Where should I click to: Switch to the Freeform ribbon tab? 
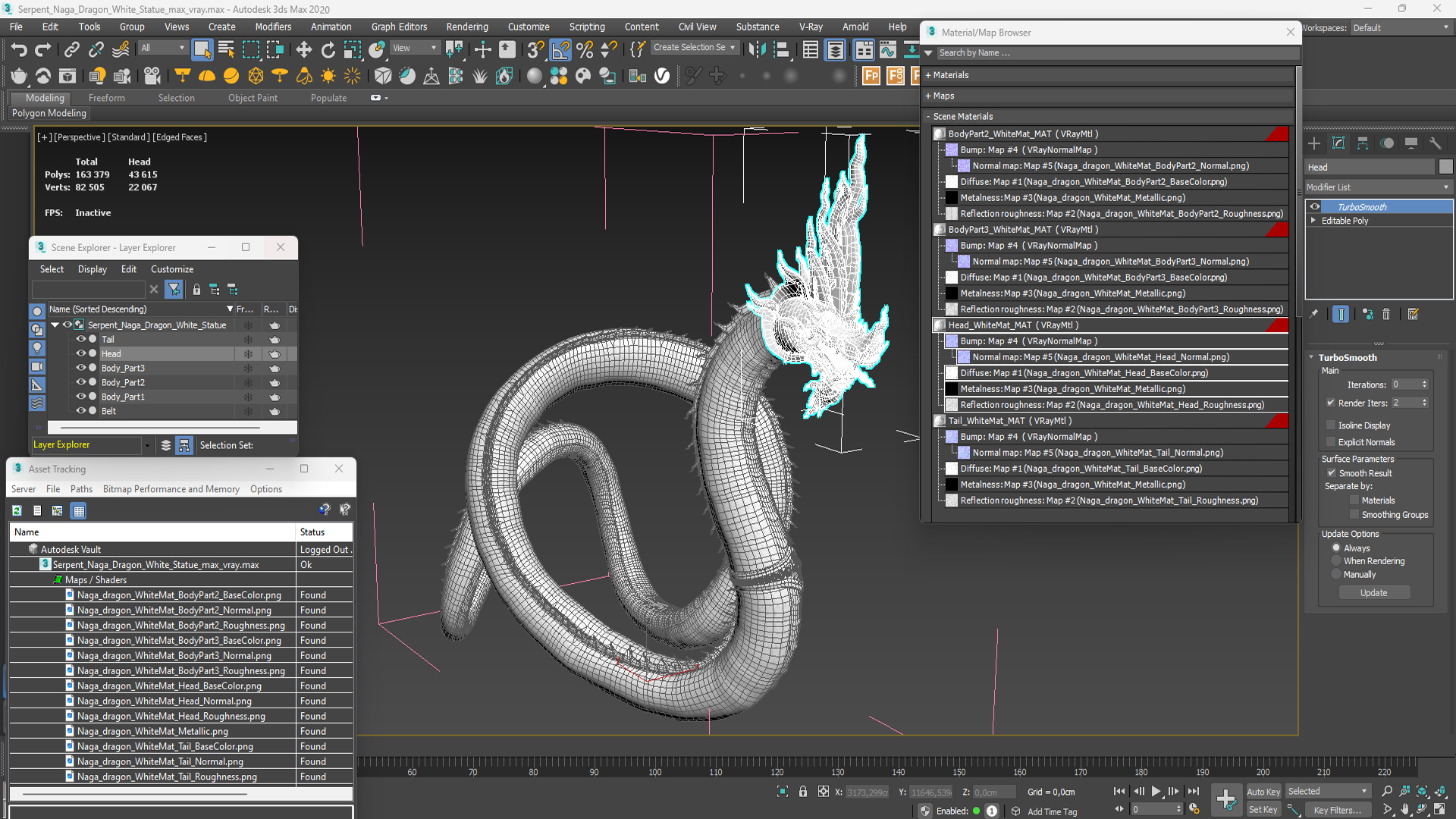coord(106,98)
